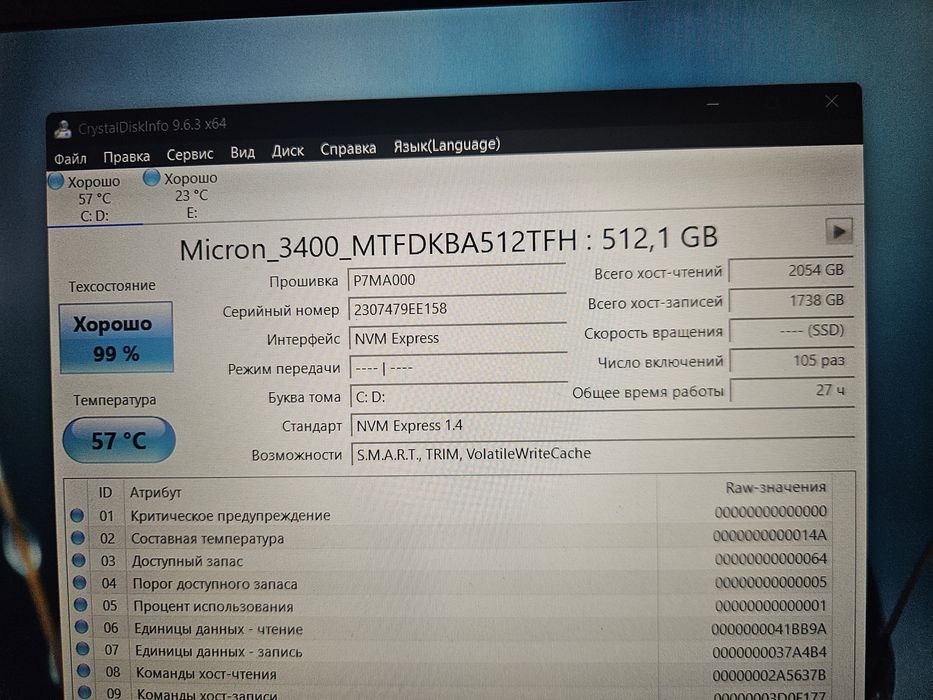Click the Прошивка field P7MA000
This screenshot has height=700, width=933.
pos(457,279)
